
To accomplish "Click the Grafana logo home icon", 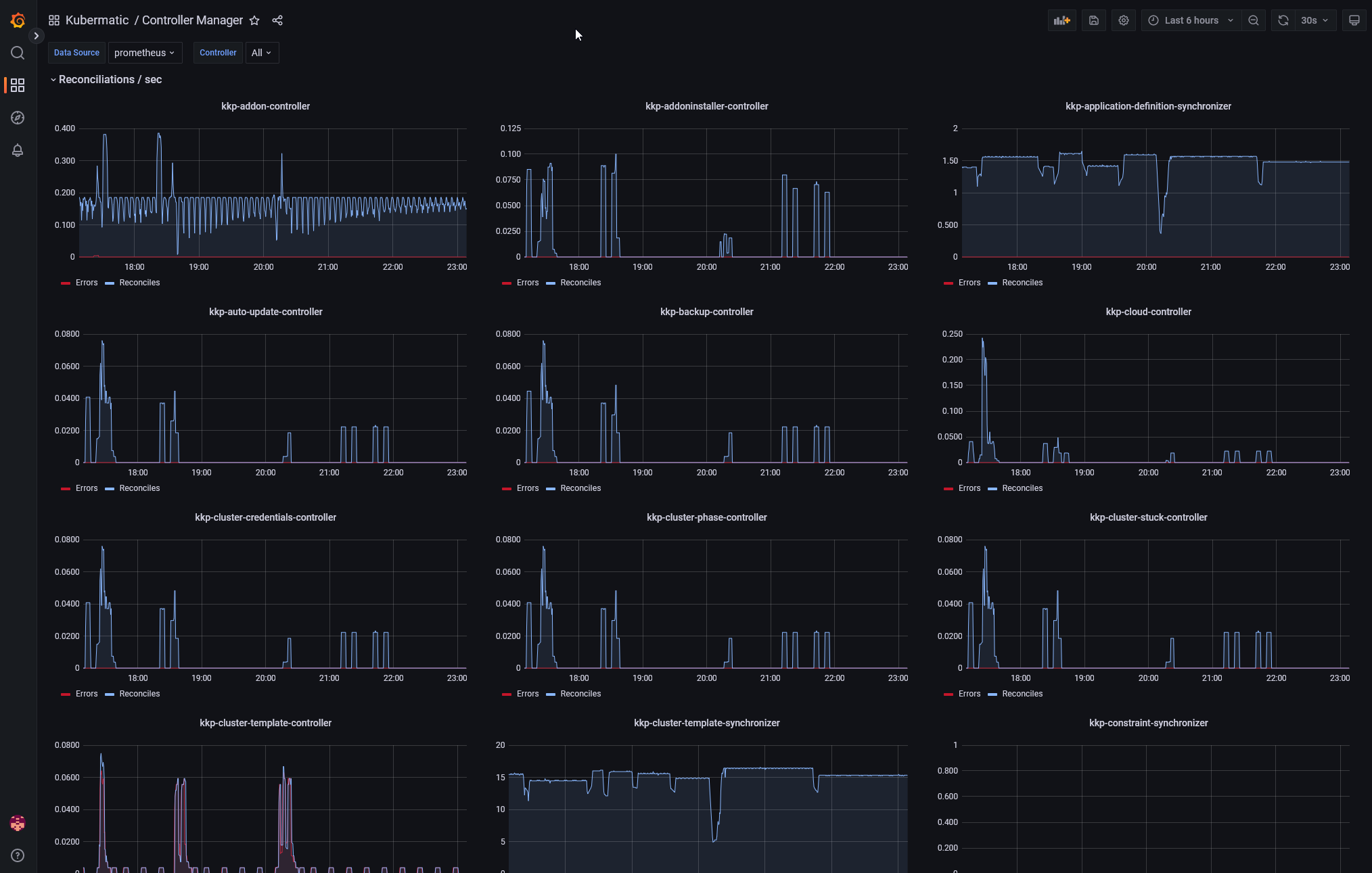I will [x=18, y=20].
